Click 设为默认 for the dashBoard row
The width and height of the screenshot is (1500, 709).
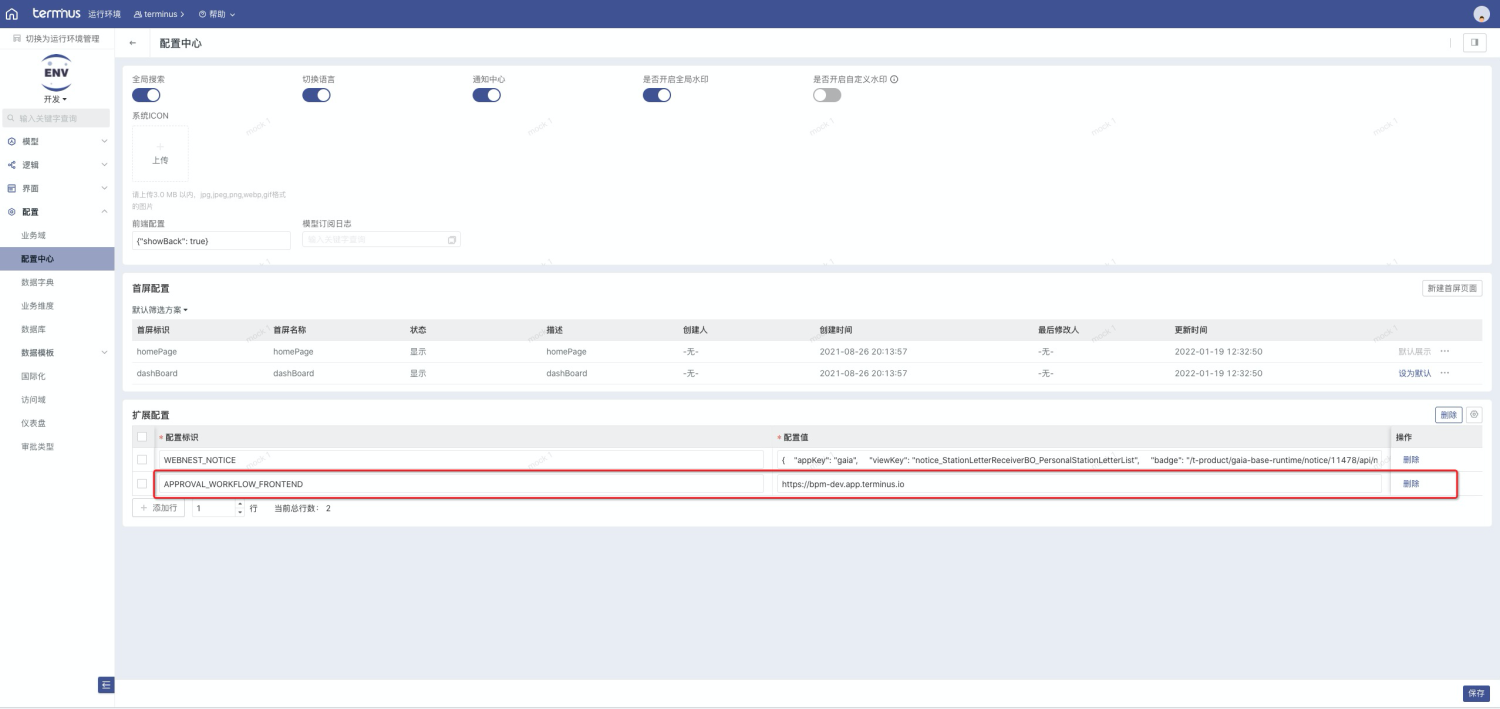pos(1414,373)
